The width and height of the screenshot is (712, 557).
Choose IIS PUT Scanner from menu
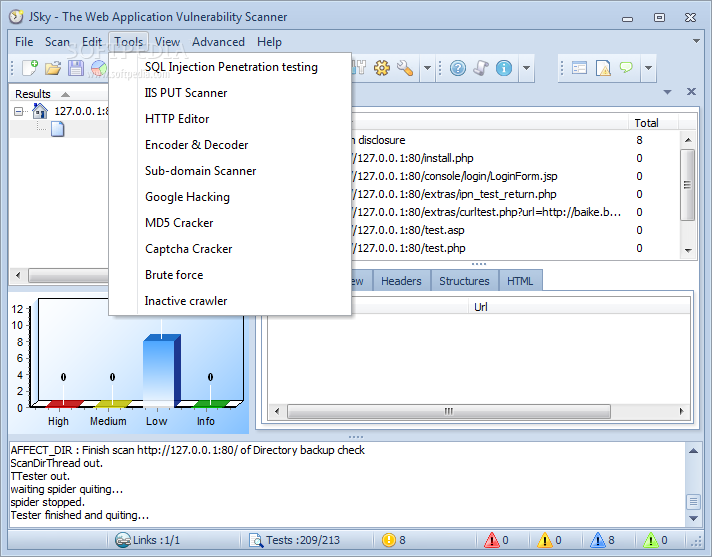tap(231, 93)
